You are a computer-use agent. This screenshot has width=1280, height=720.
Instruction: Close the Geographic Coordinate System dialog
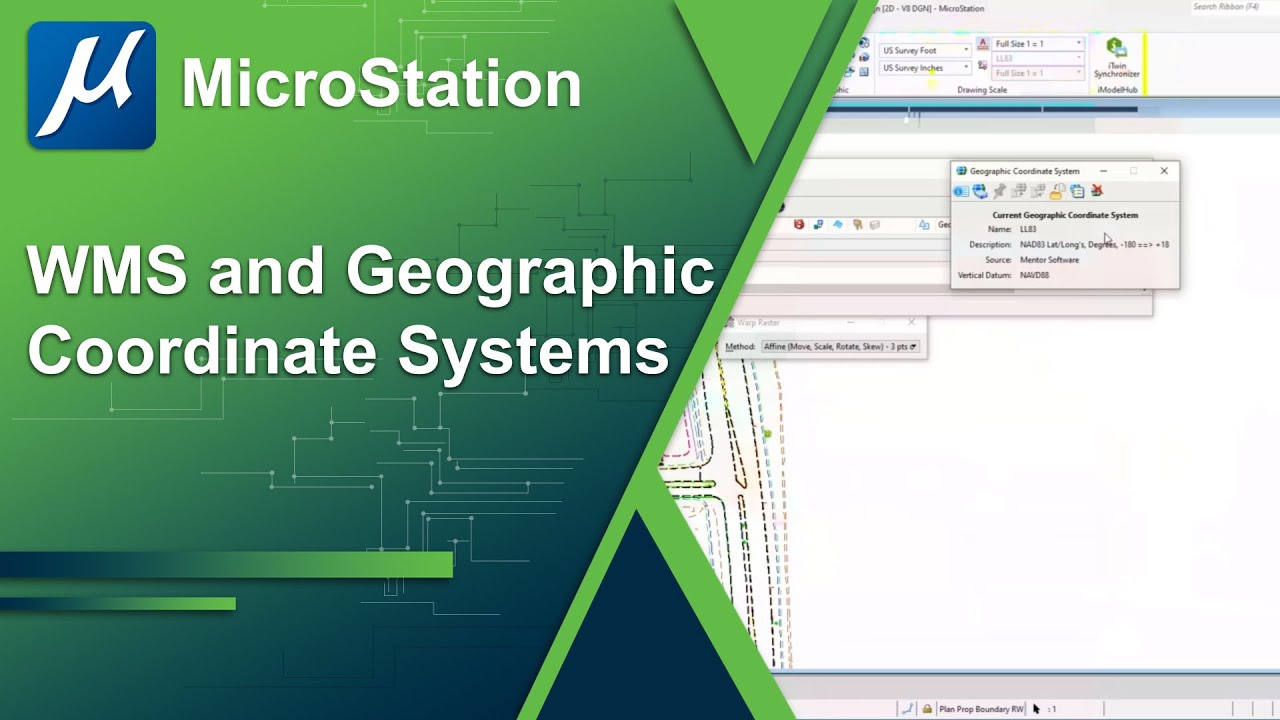(1164, 171)
